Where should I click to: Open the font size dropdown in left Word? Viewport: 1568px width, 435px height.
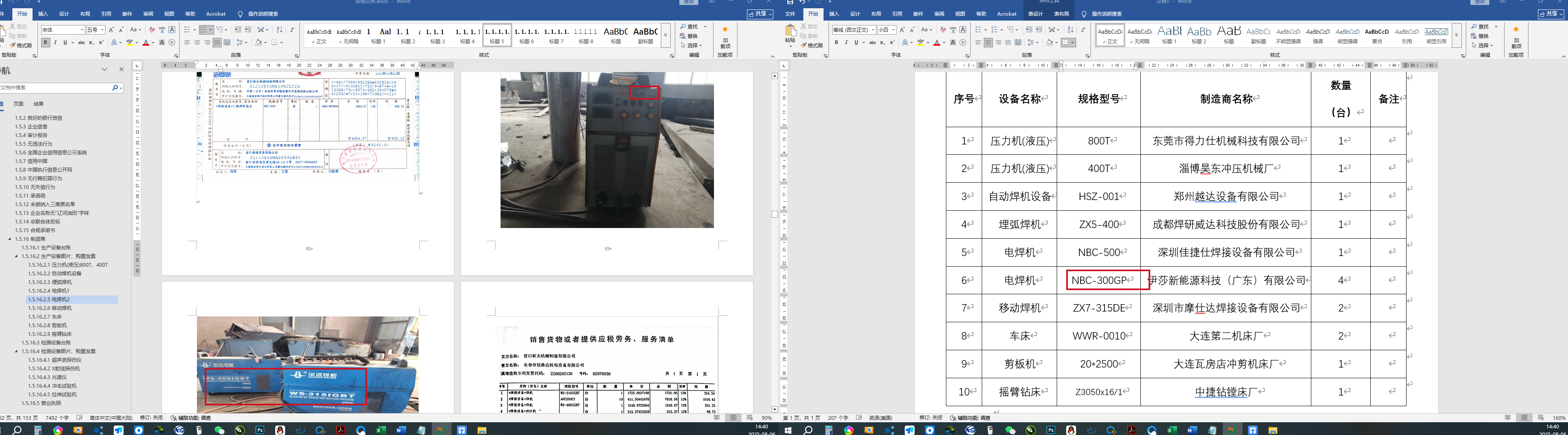pos(103,30)
